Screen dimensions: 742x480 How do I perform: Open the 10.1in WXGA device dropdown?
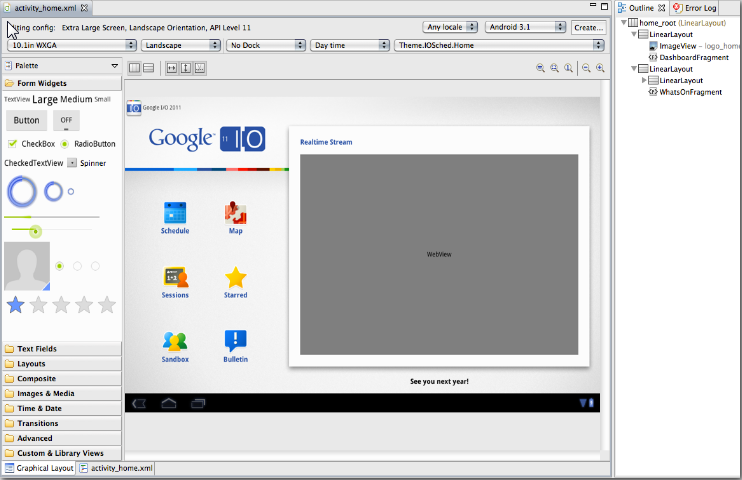72,45
